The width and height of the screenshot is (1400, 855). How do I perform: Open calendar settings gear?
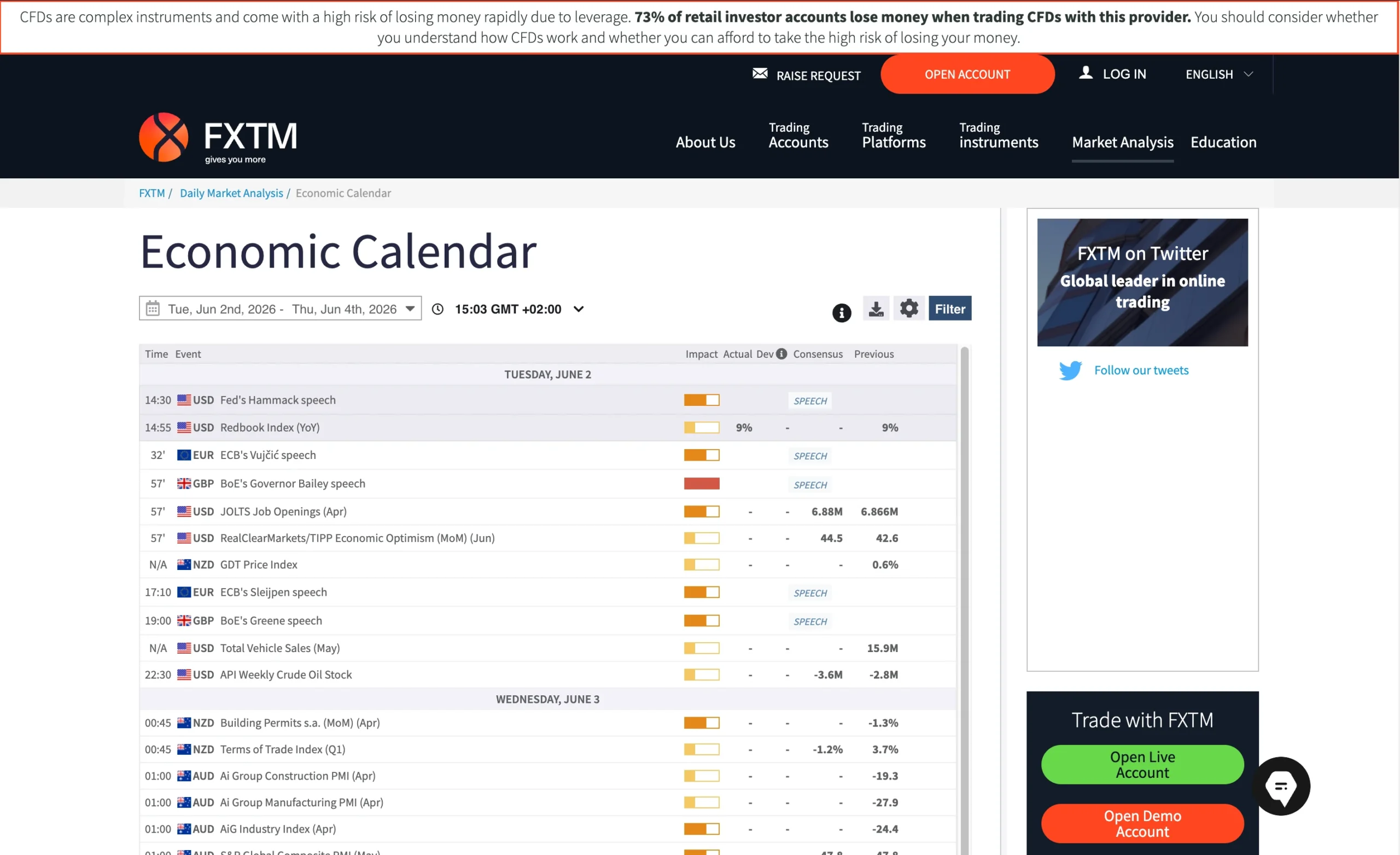click(x=908, y=309)
